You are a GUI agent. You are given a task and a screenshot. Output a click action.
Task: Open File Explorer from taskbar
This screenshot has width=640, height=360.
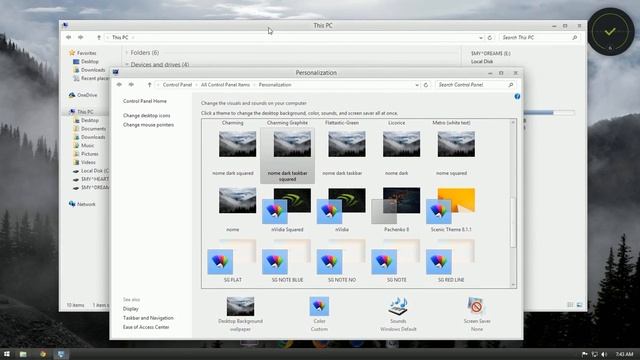(23, 354)
